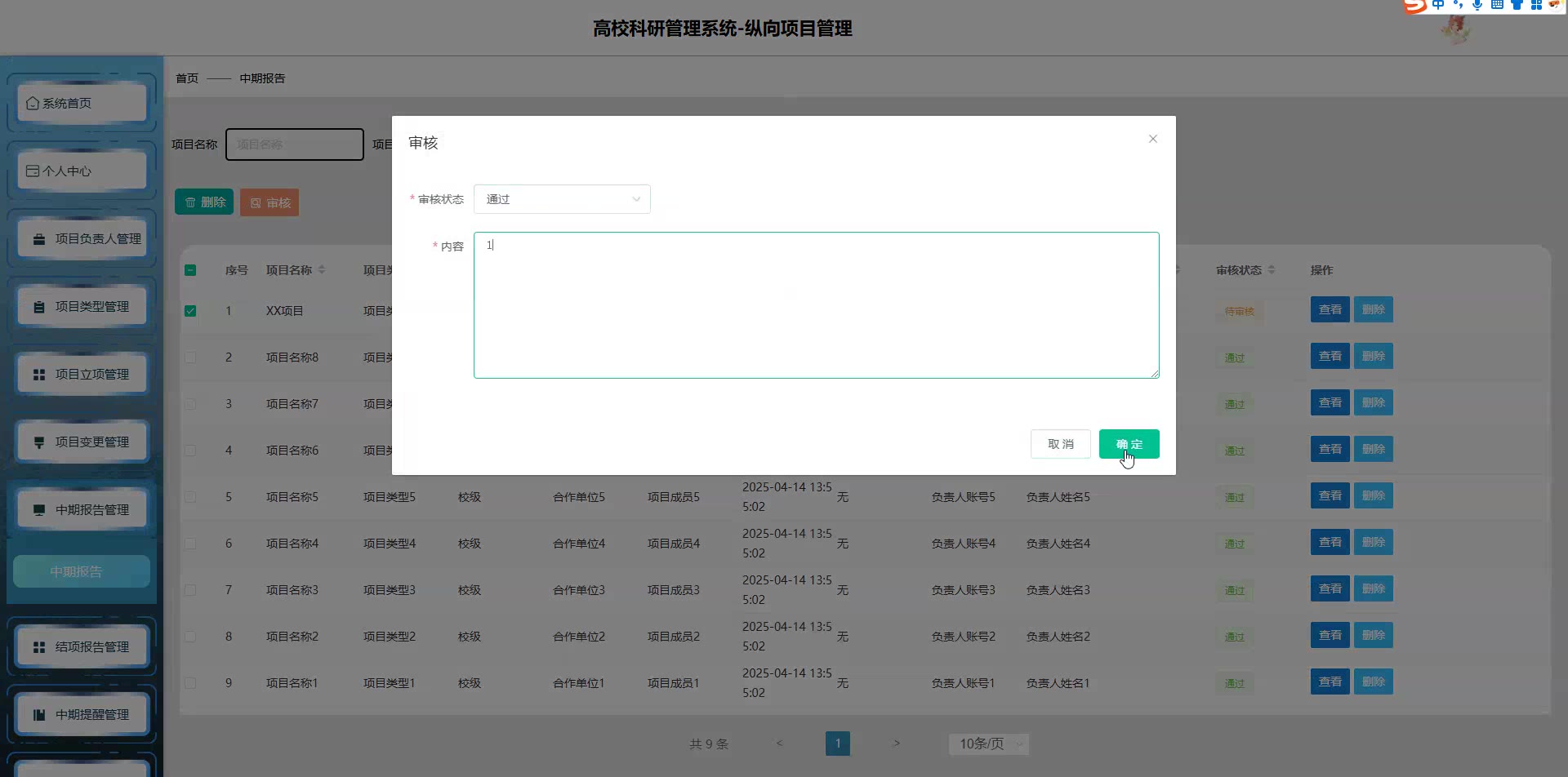
Task: Open the 中期报告 submenu item
Action: tap(81, 571)
